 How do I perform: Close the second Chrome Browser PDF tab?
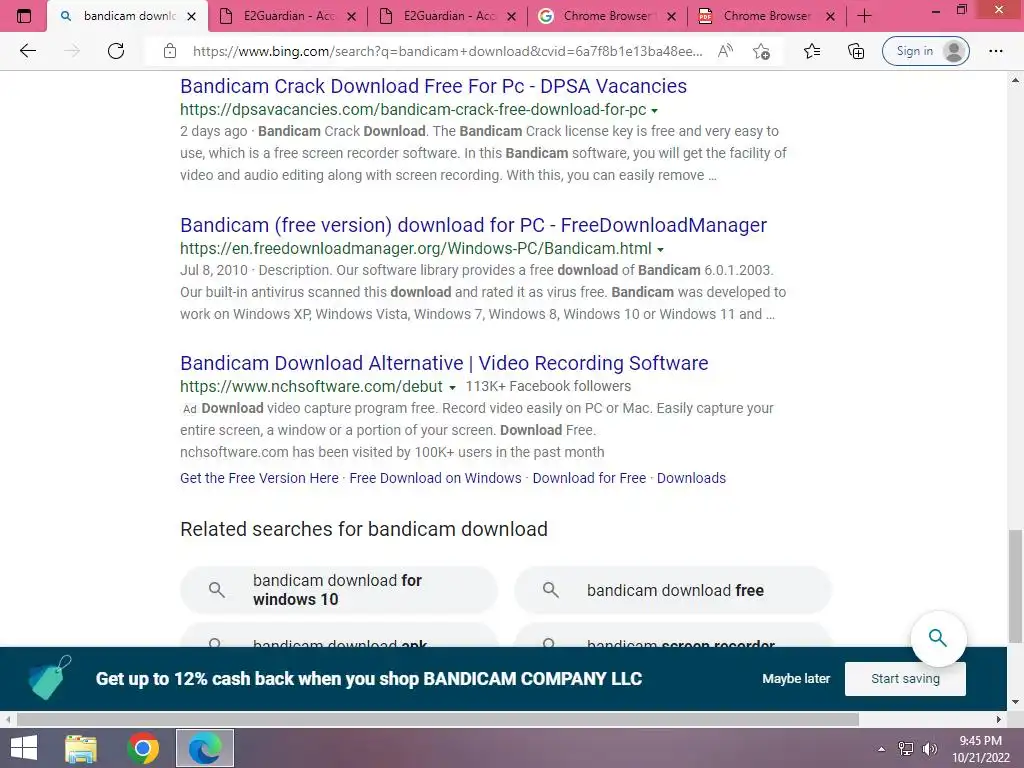pos(830,16)
